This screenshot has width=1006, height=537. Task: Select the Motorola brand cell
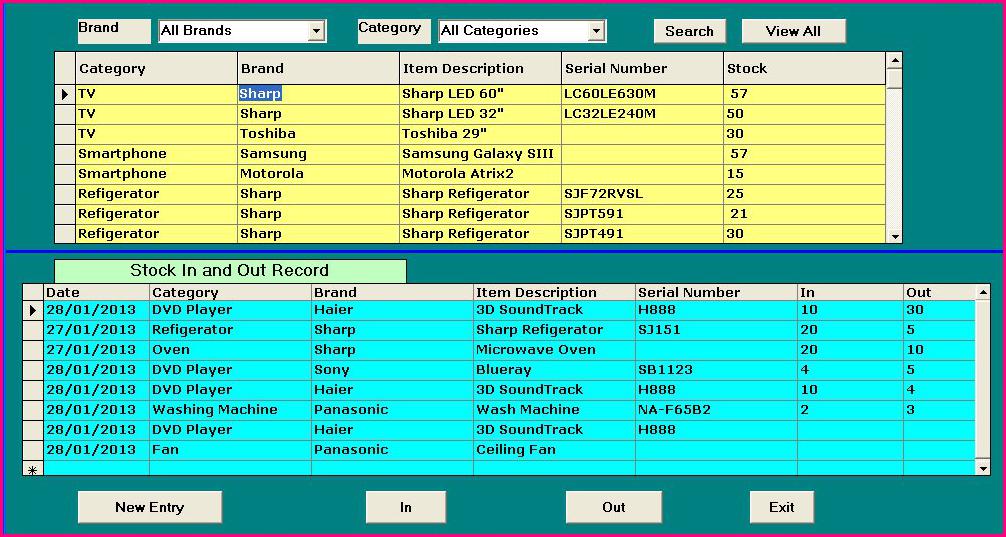(x=318, y=173)
